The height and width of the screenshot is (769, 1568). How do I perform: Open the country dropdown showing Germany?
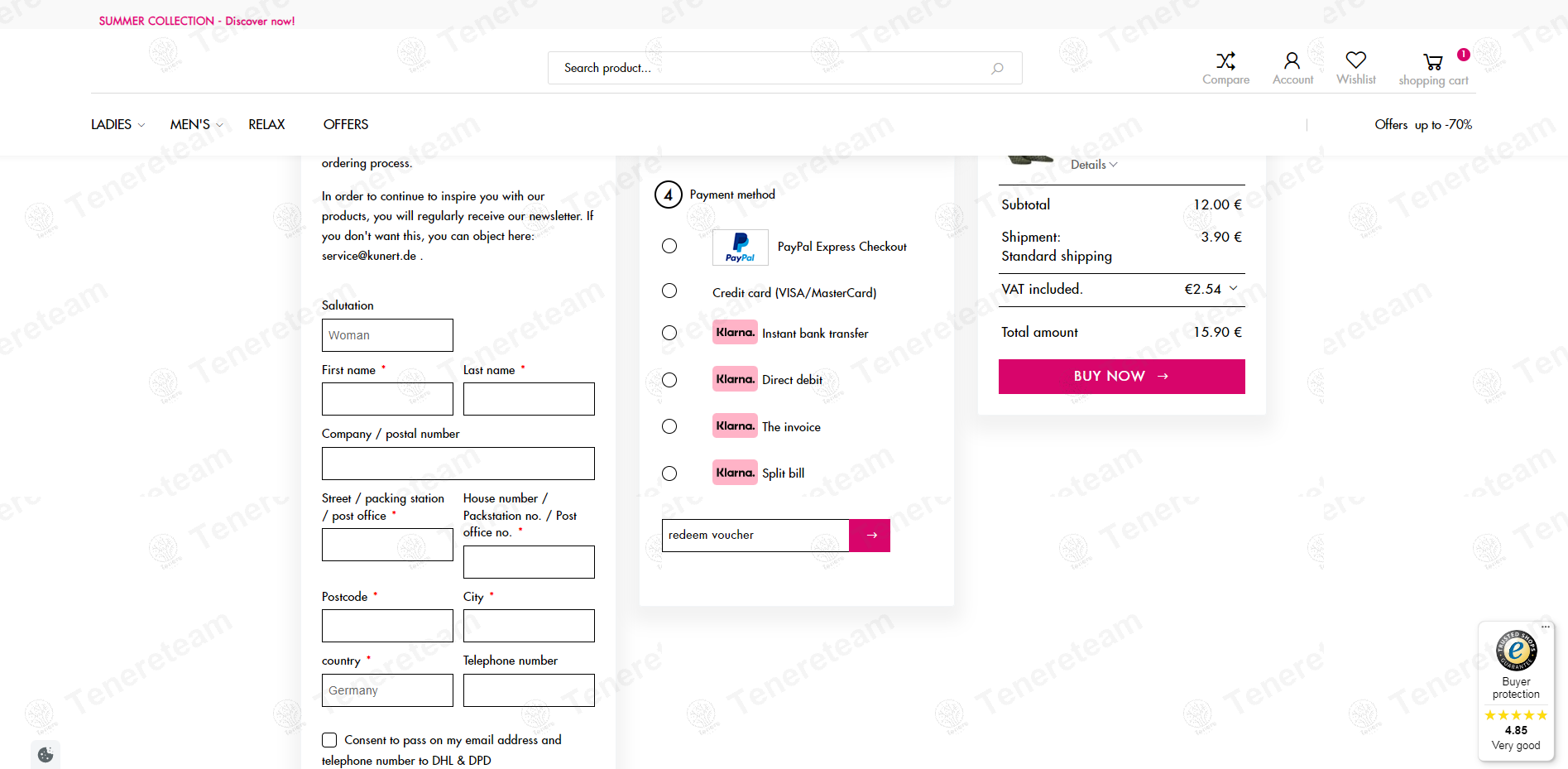(x=387, y=690)
